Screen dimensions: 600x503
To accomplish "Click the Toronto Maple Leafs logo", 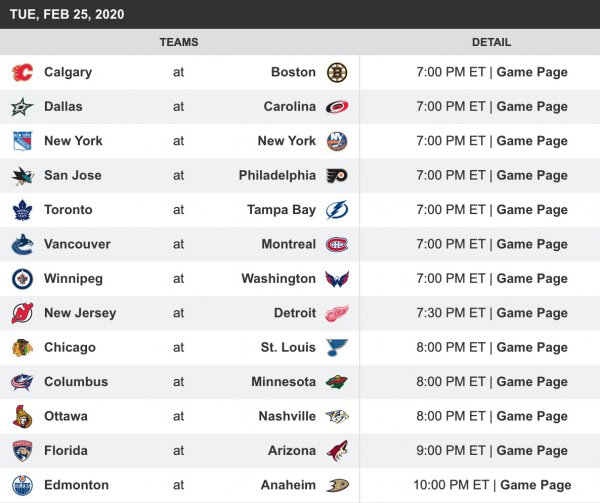I will click(x=22, y=210).
